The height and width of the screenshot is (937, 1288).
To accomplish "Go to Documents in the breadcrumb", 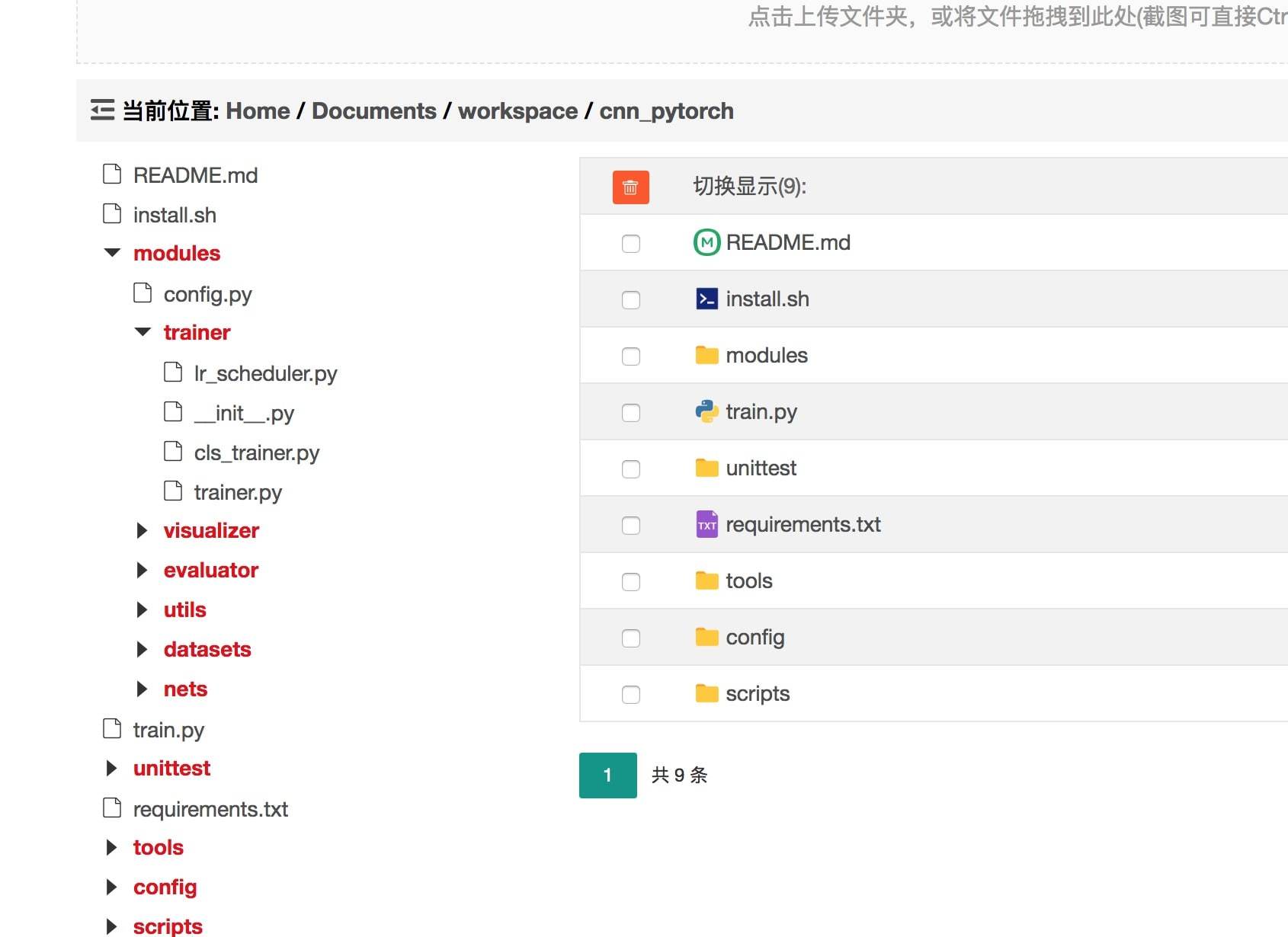I will coord(374,110).
